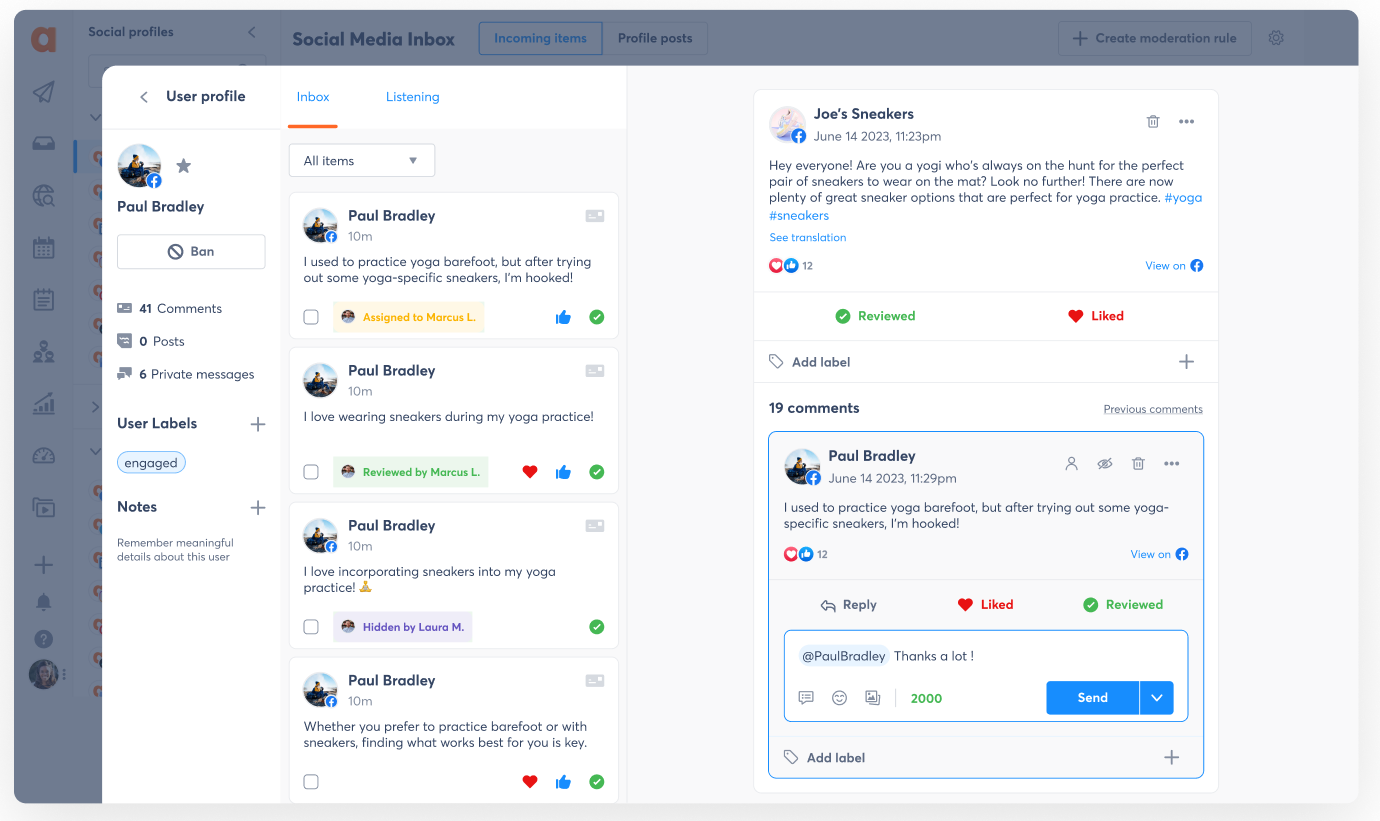This screenshot has height=821, width=1380.
Task: Open emoji picker in the reply box
Action: (839, 698)
